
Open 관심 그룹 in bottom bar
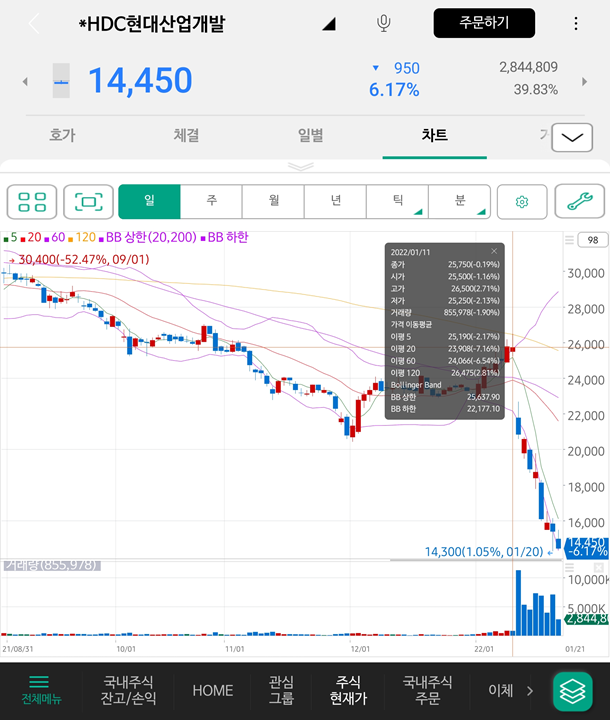tap(281, 690)
